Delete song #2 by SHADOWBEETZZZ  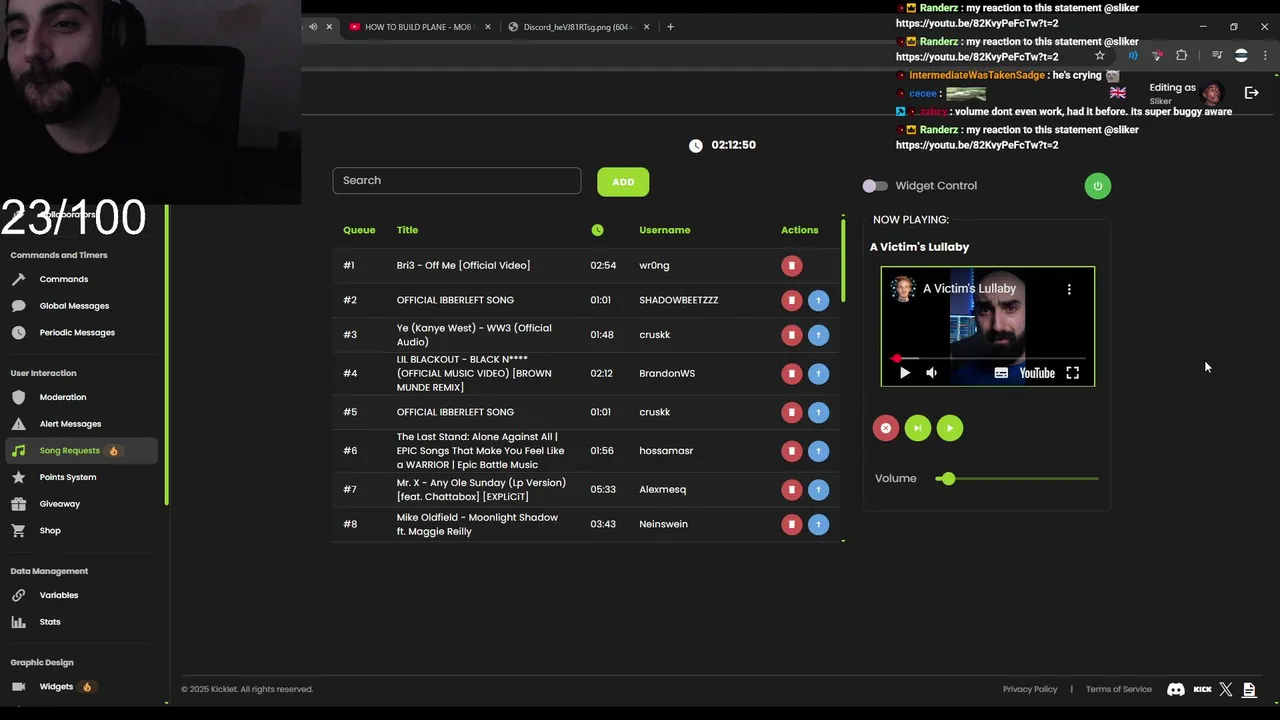(791, 300)
